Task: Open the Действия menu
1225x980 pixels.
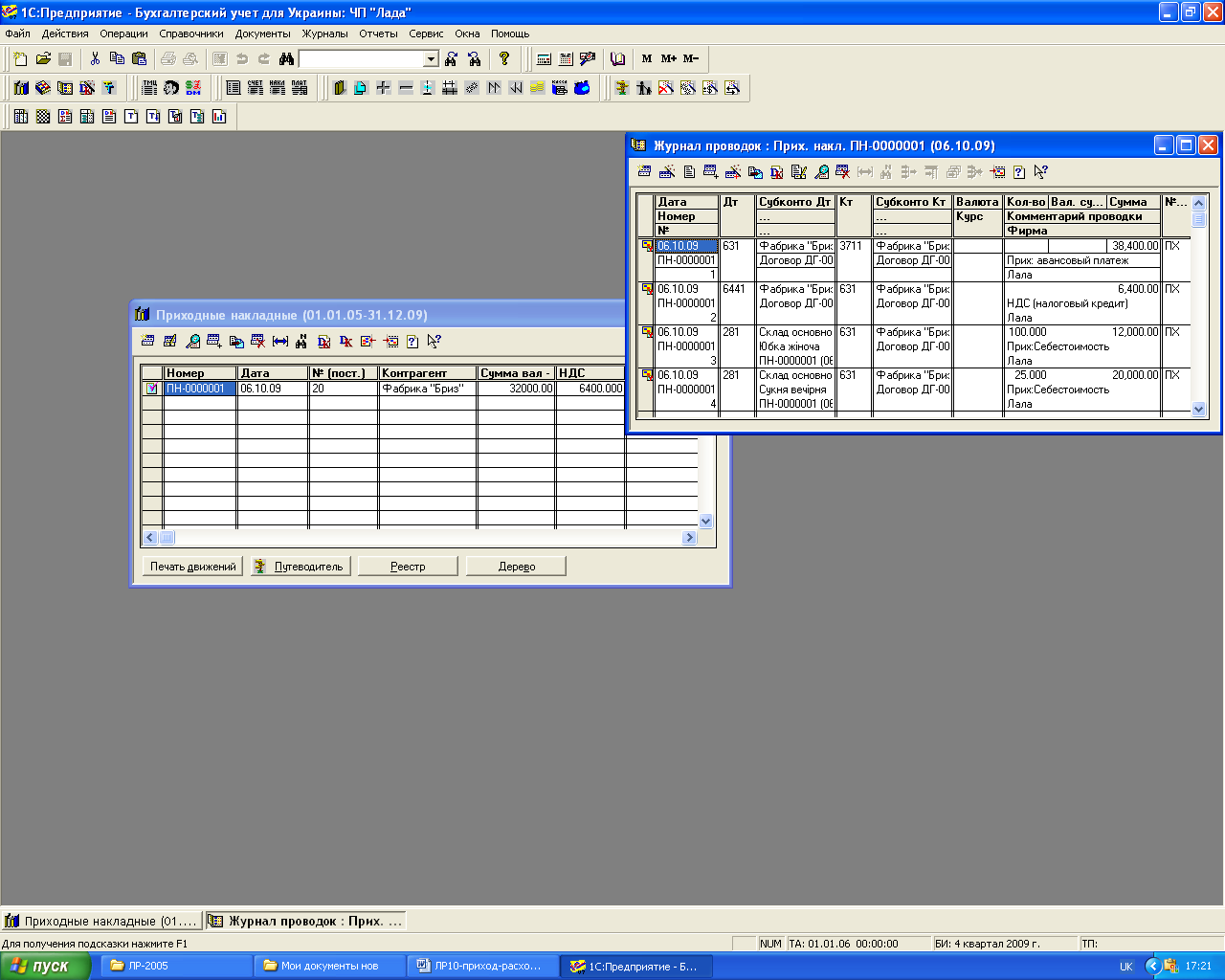Action: [65, 33]
